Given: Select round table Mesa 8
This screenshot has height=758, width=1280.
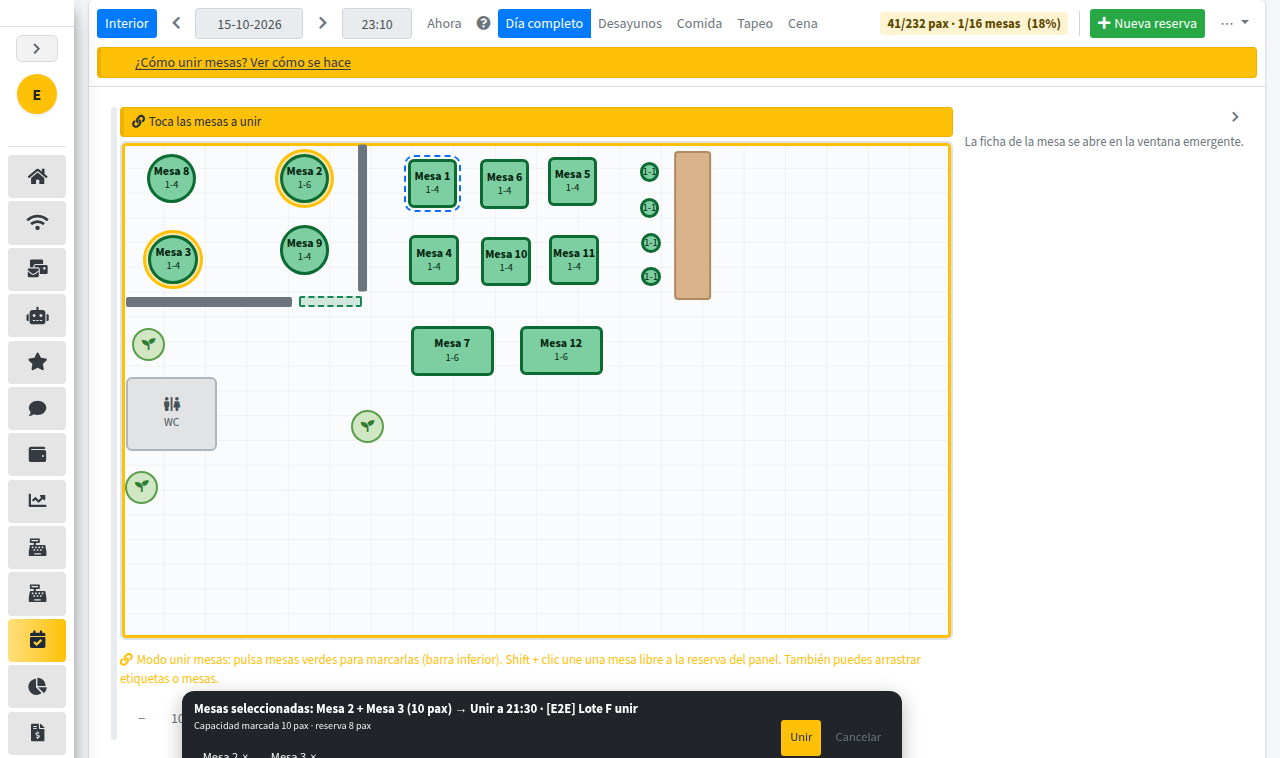Looking at the screenshot, I should coord(171,178).
